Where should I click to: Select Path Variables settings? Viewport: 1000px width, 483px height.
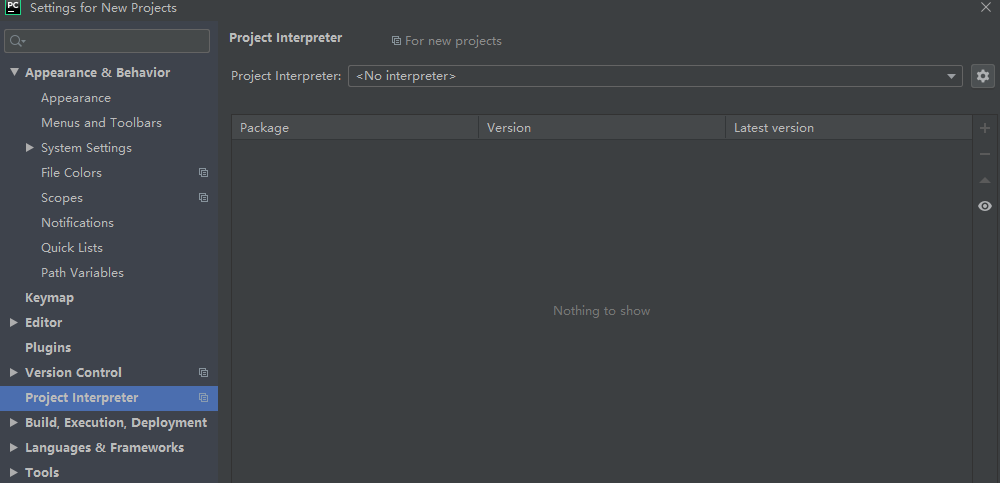[82, 272]
